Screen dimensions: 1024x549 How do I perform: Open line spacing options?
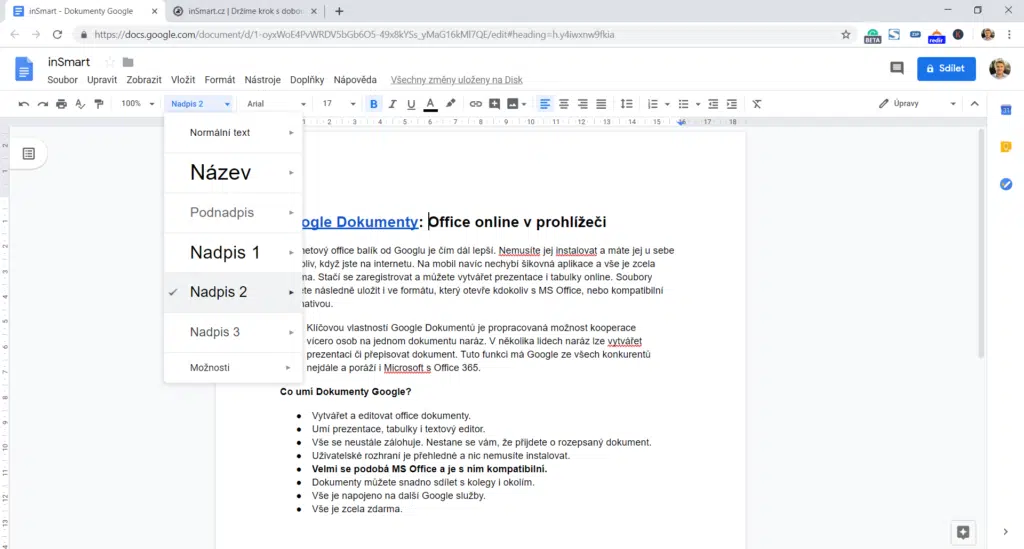(626, 104)
